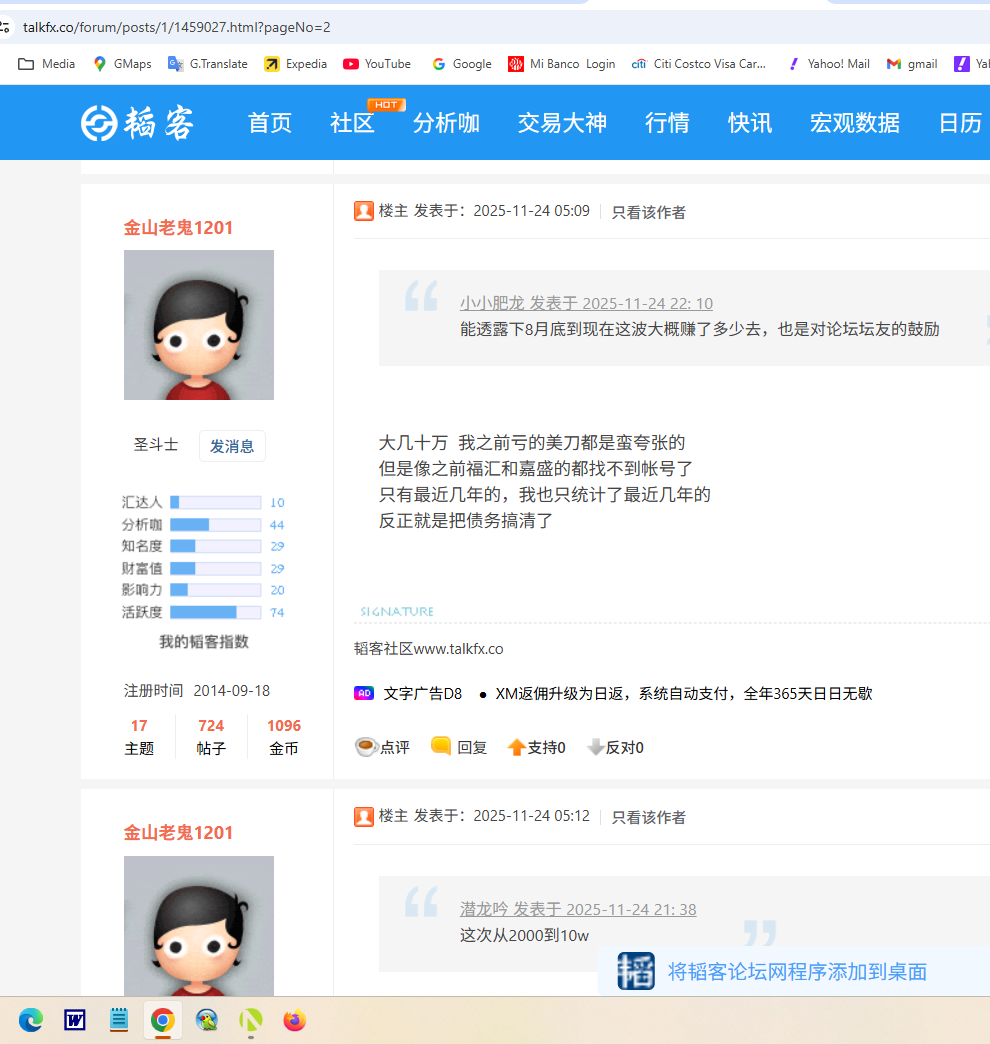Open the 宏观数据 navigation item

tap(854, 123)
